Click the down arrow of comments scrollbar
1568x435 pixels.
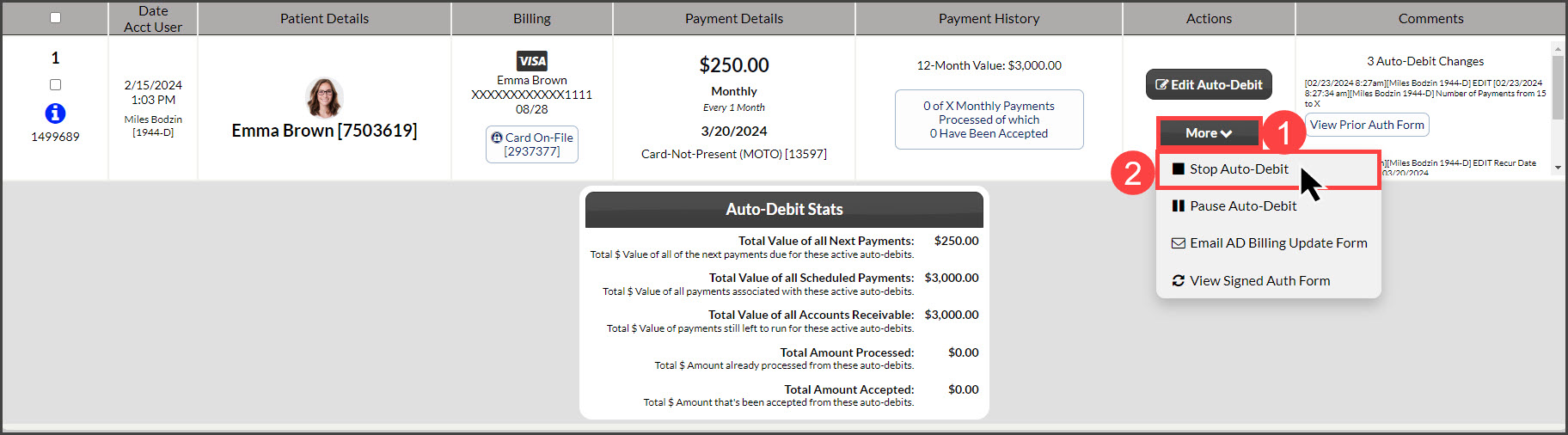(x=1558, y=168)
